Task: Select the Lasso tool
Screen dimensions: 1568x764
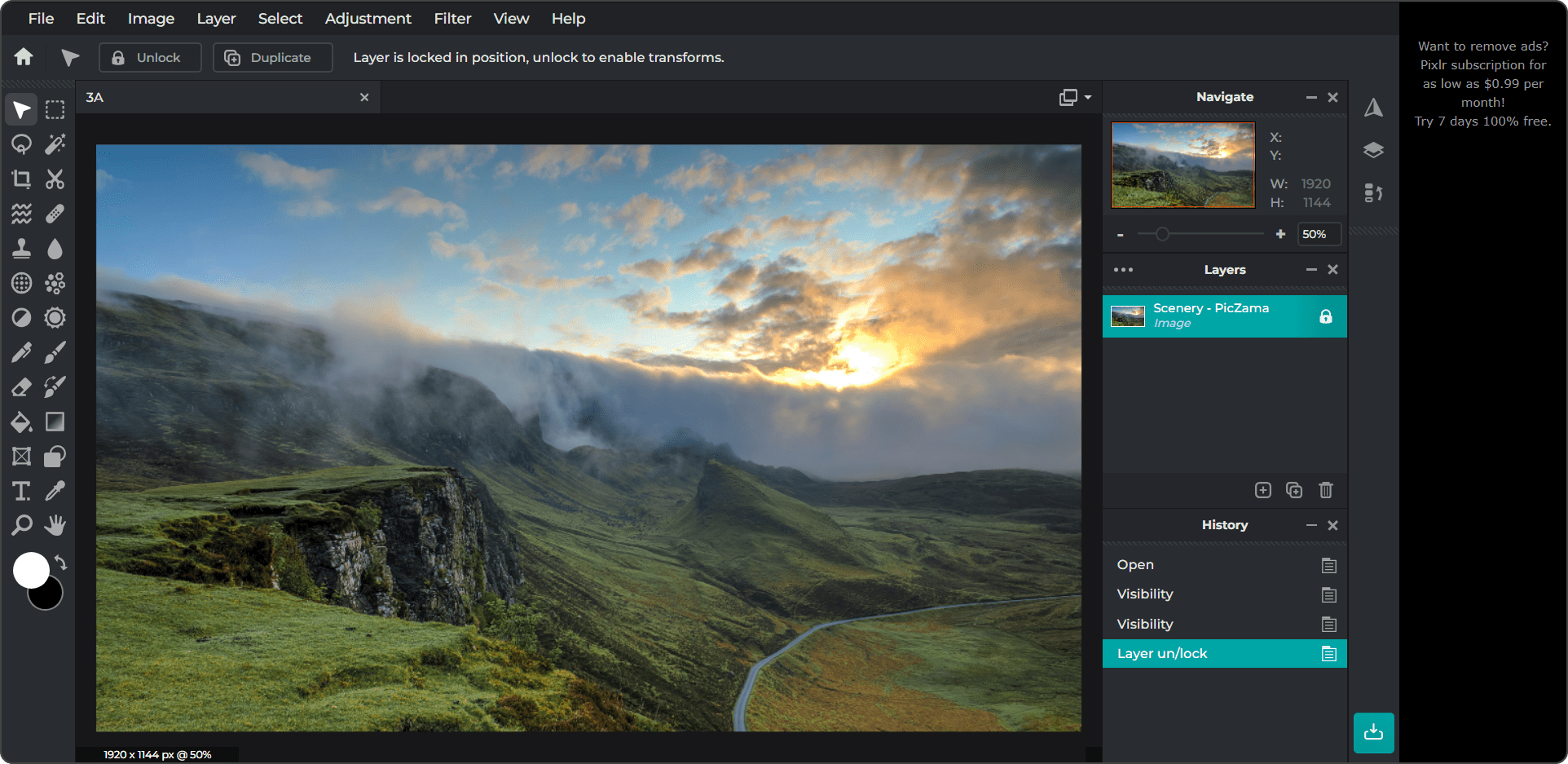Action: [x=21, y=144]
